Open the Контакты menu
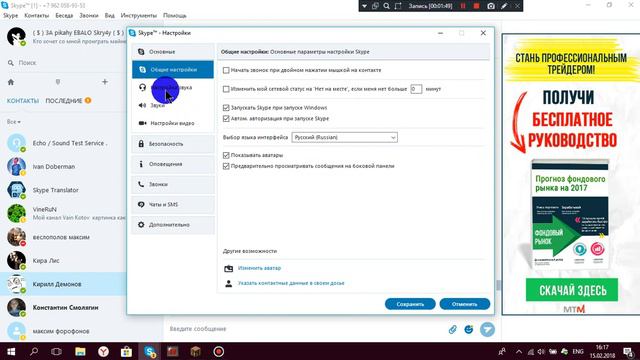640x360 pixels. [36, 16]
